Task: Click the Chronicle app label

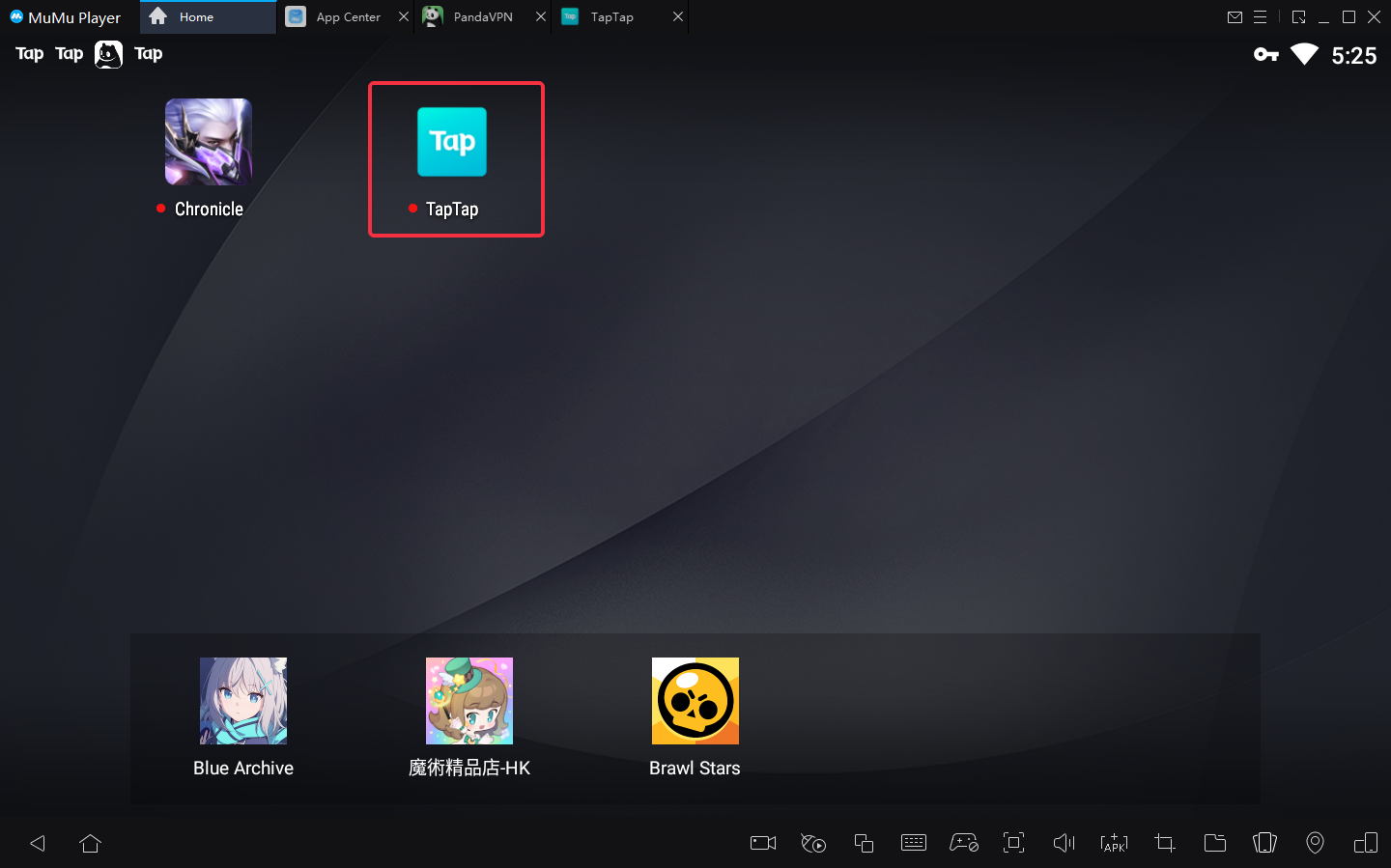Action: coord(209,209)
